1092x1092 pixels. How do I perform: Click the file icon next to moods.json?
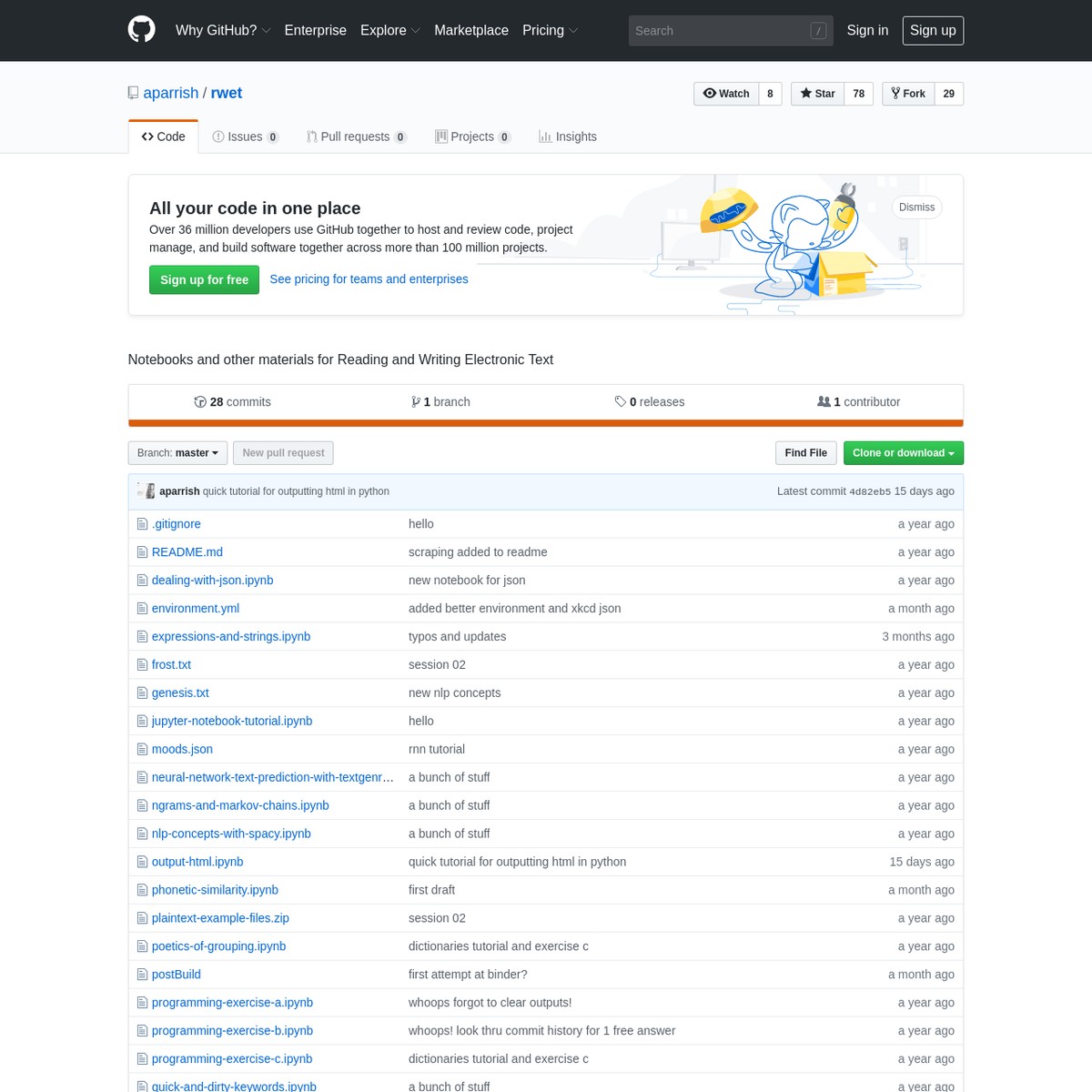pyautogui.click(x=142, y=750)
